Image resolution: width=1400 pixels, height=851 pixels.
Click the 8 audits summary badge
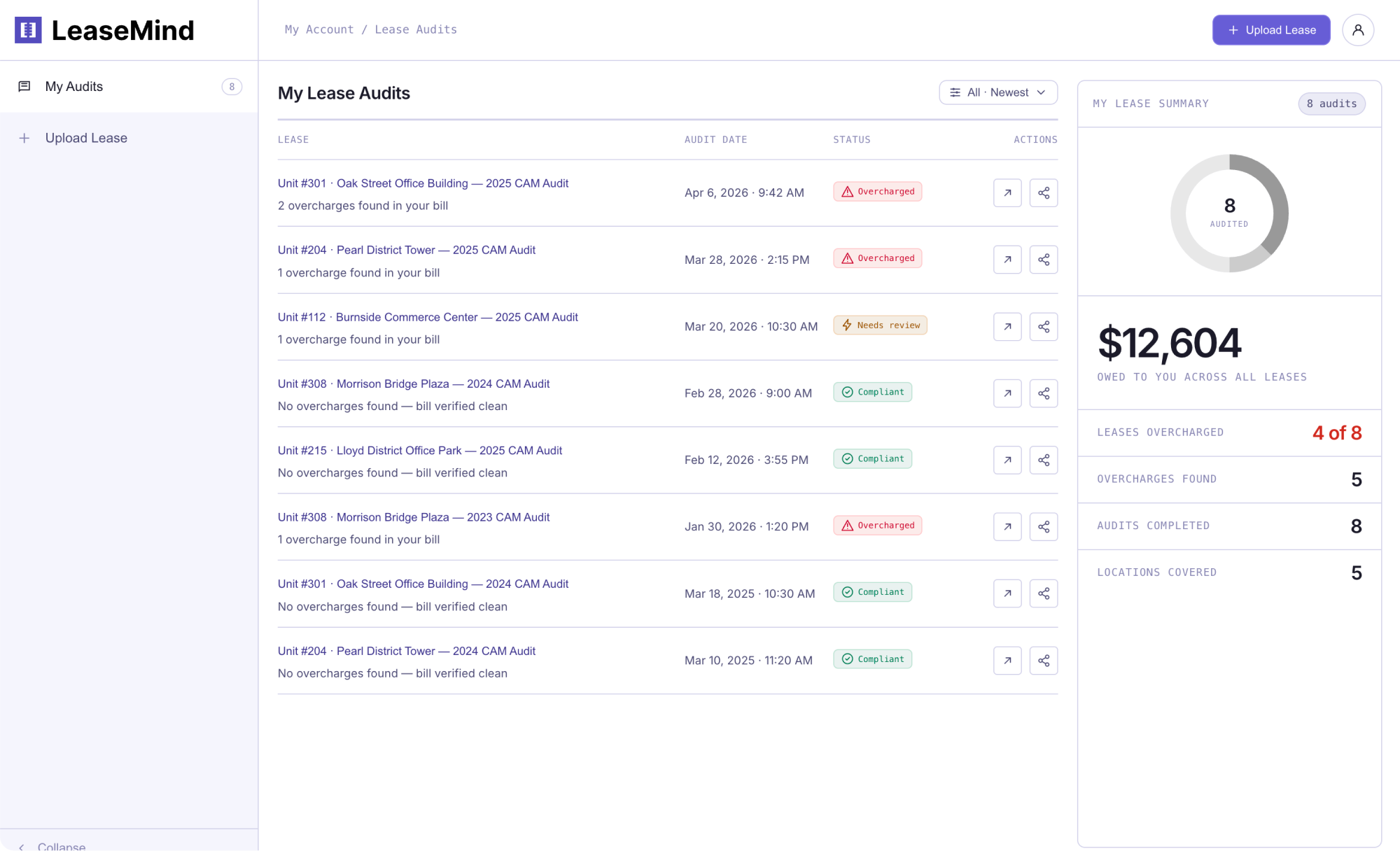click(1331, 104)
